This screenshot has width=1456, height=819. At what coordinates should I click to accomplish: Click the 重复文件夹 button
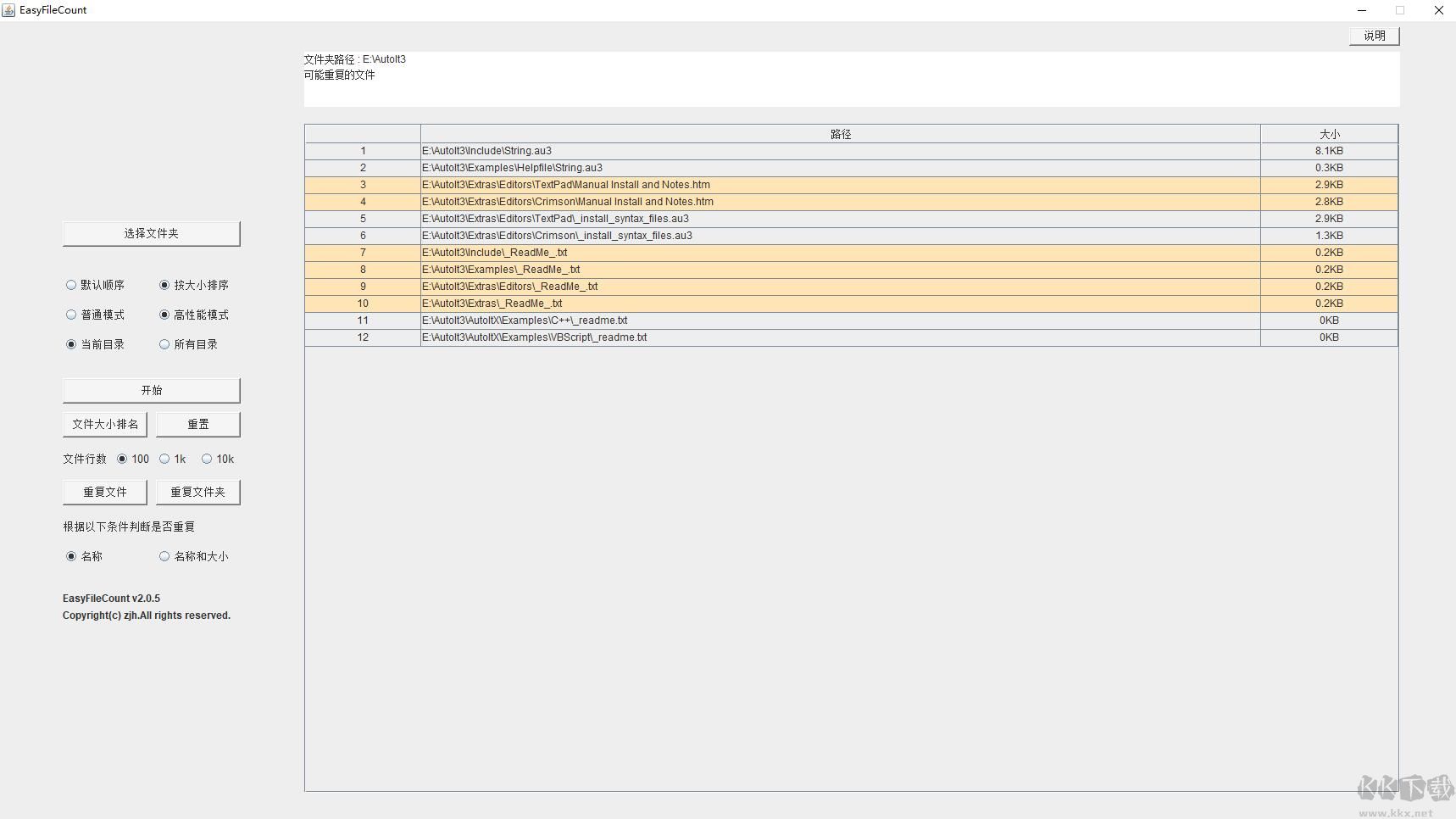point(197,493)
